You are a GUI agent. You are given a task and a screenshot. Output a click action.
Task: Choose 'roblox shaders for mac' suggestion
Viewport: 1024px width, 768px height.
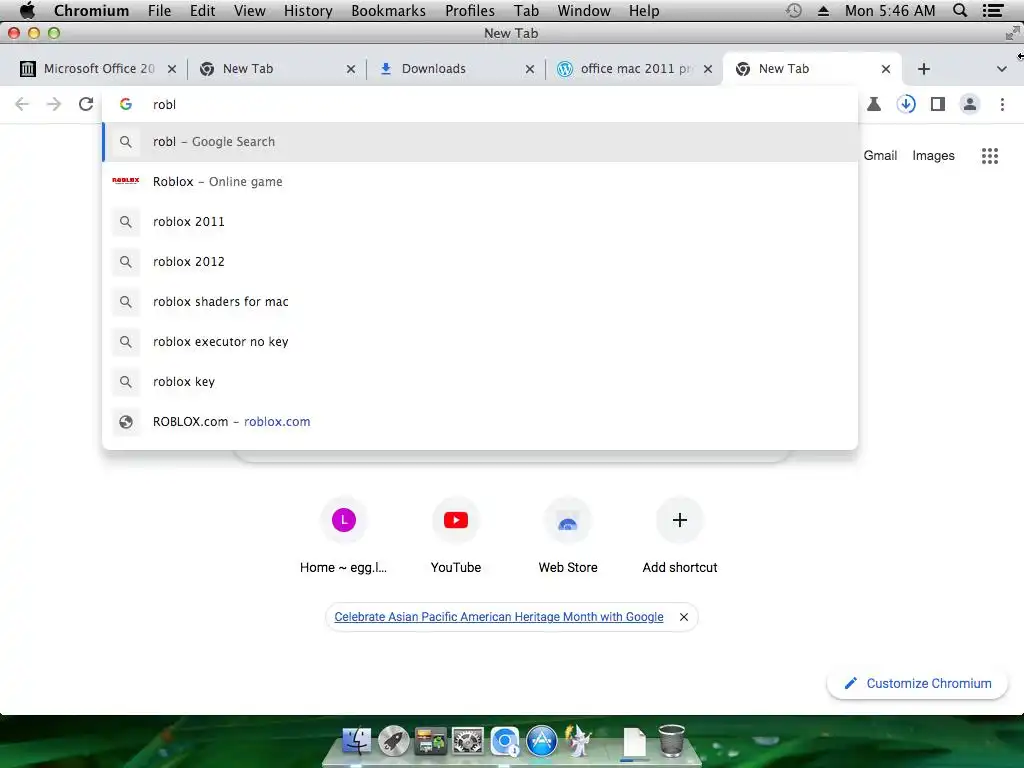480,302
